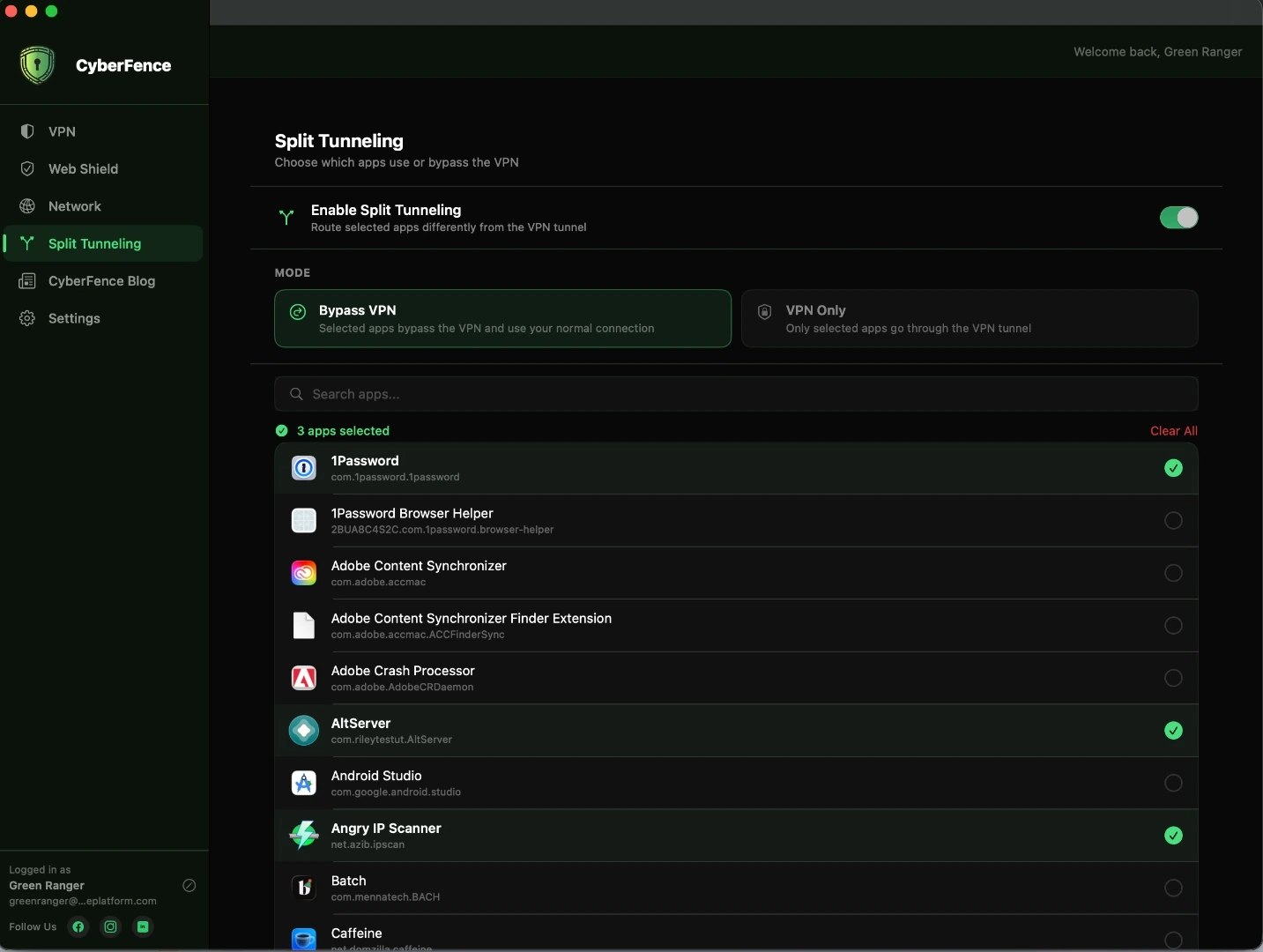Click the AltServer diamond icon
Image resolution: width=1263 pixels, height=952 pixels.
point(304,731)
